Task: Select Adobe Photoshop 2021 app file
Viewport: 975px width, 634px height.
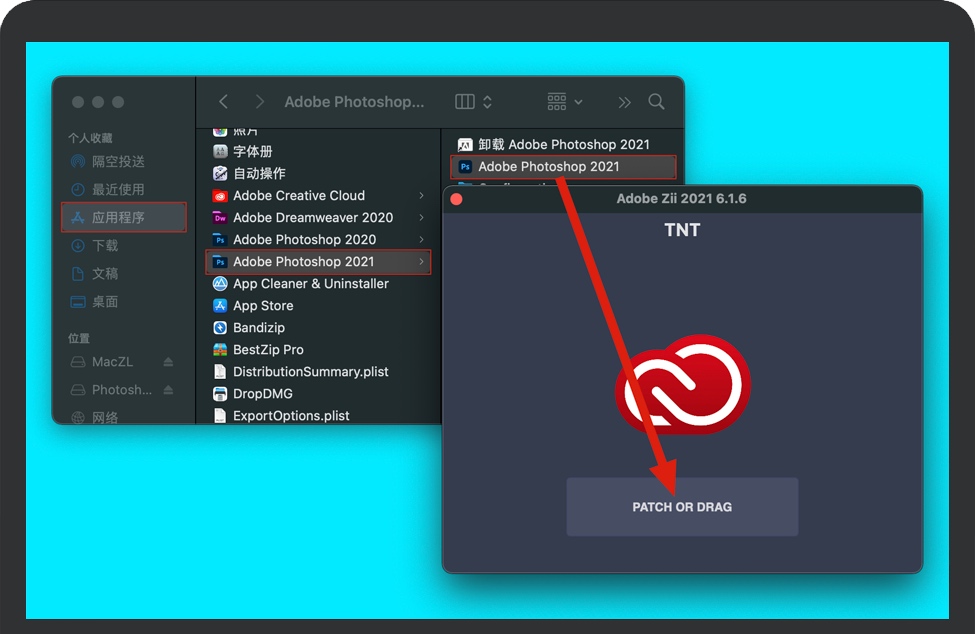Action: 563,167
